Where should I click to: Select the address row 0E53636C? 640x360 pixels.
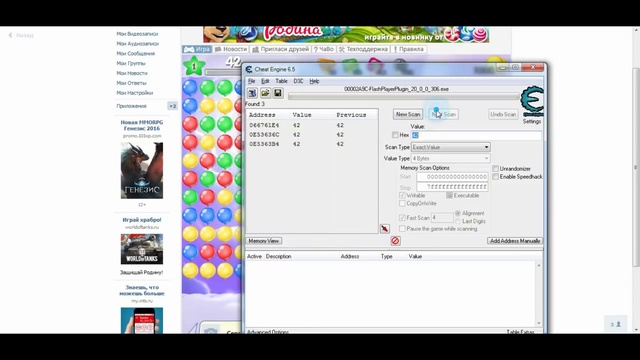[312, 135]
